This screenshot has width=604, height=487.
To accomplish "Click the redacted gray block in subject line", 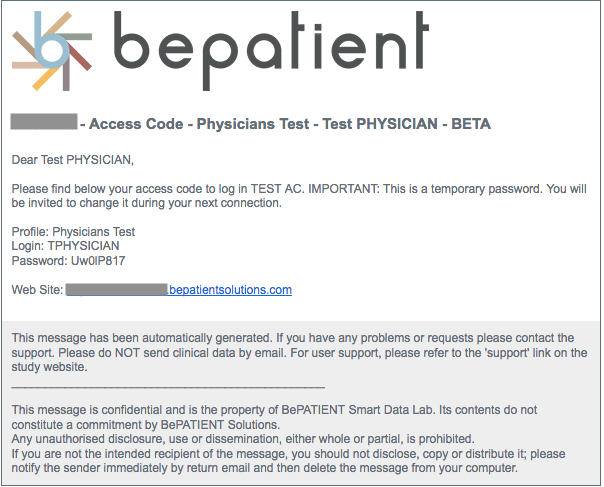I will click(x=44, y=124).
